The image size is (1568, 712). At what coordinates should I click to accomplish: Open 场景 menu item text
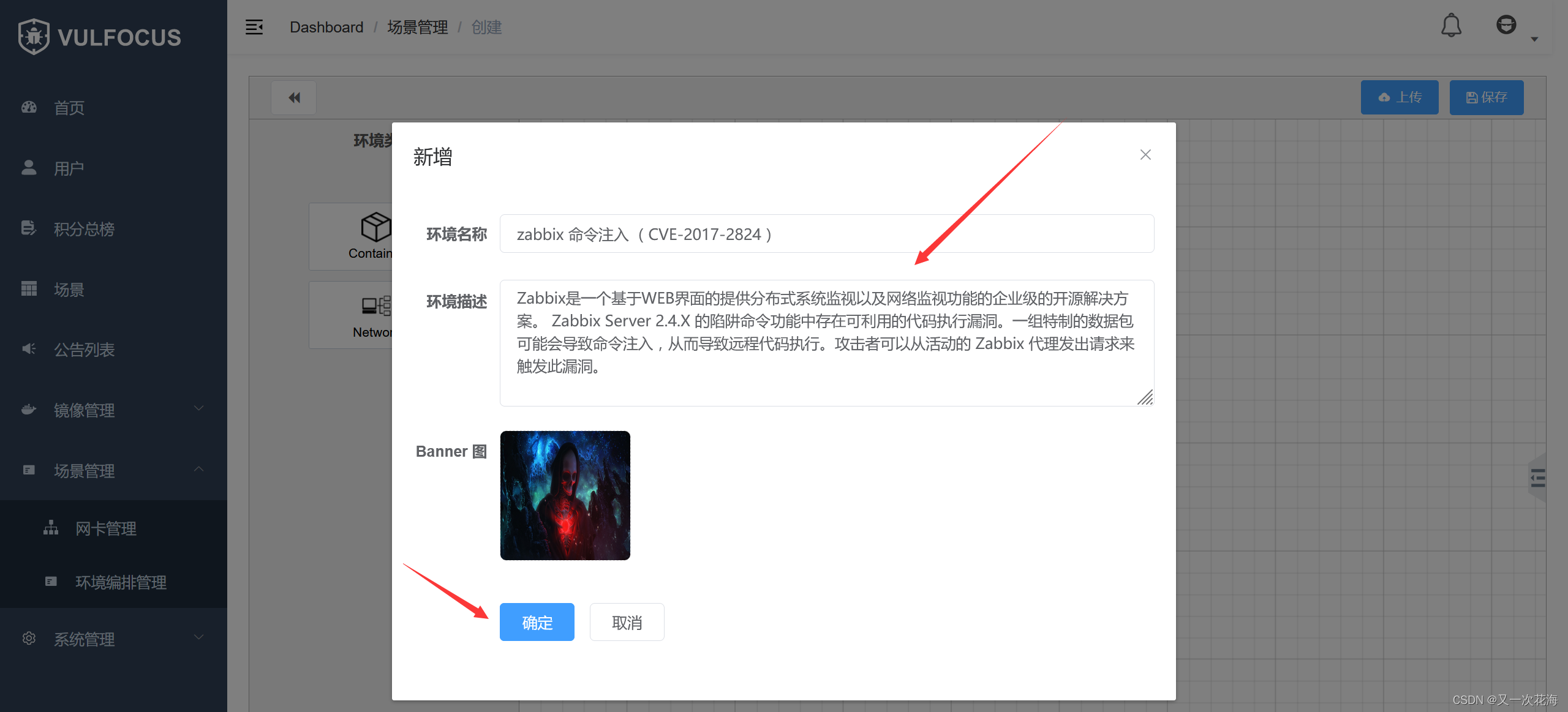pyautogui.click(x=69, y=290)
